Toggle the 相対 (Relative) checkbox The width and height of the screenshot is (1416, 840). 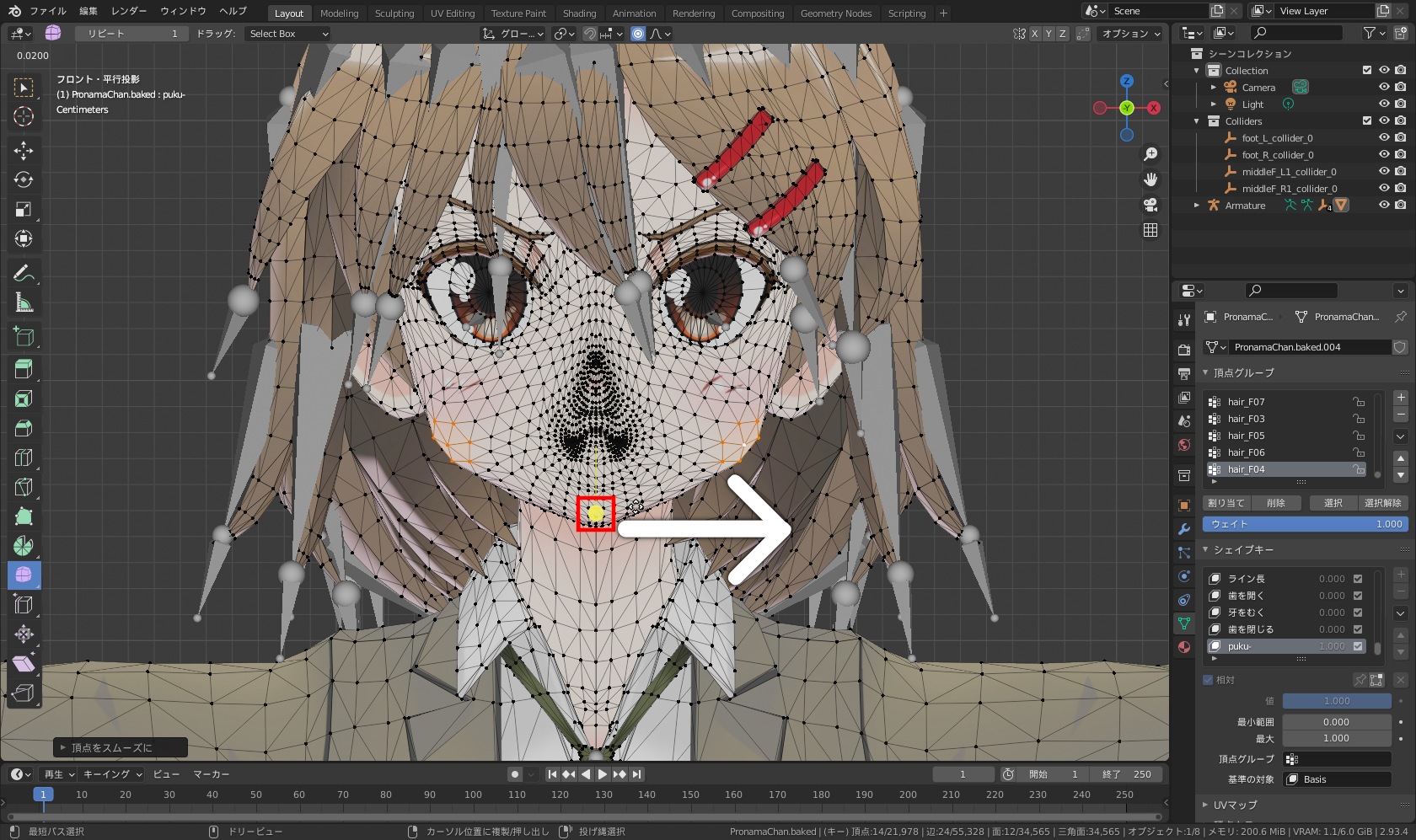tap(1208, 680)
